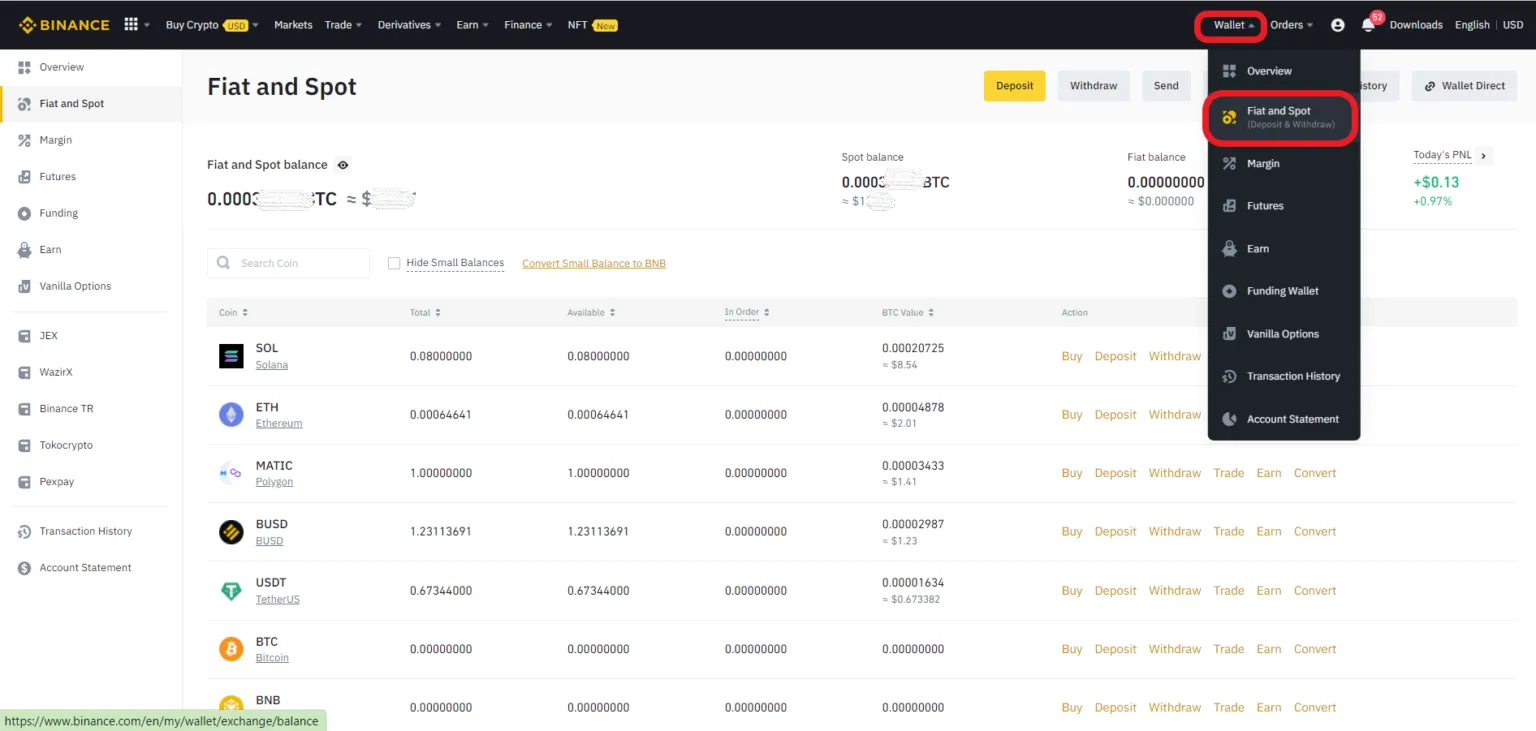This screenshot has height=731, width=1536.
Task: Open the Futures icon in the left sidebar
Action: [25, 177]
